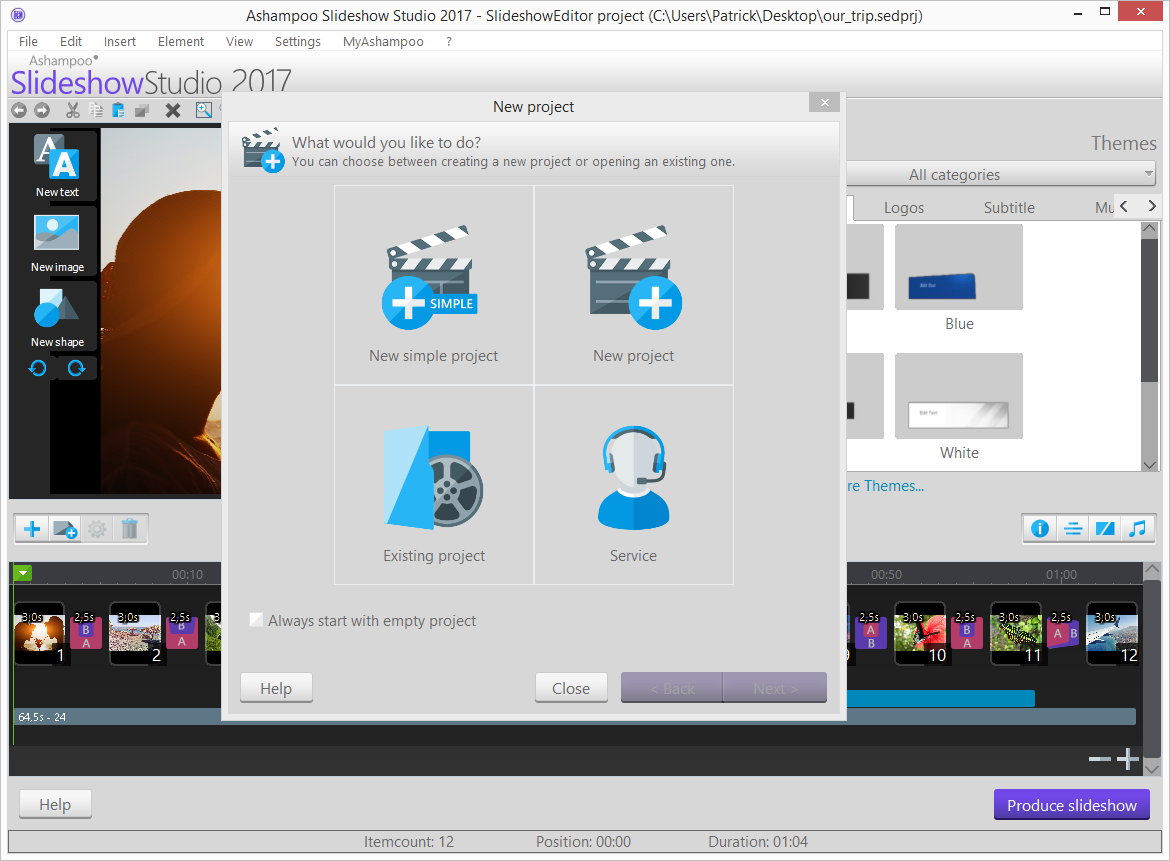
Task: Select the Blue theme thumbnail
Action: click(959, 267)
